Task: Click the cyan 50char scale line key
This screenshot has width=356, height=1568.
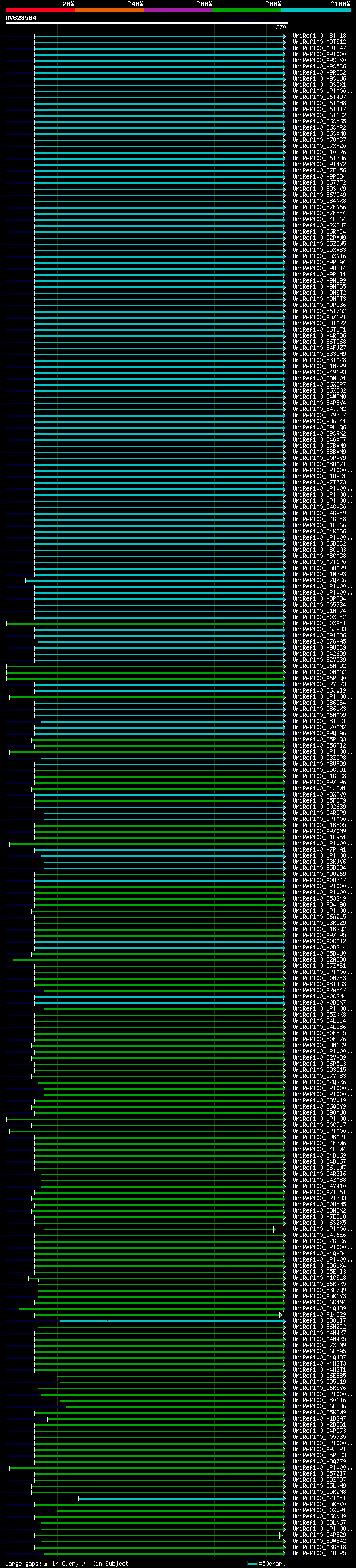Action: [x=252, y=1563]
